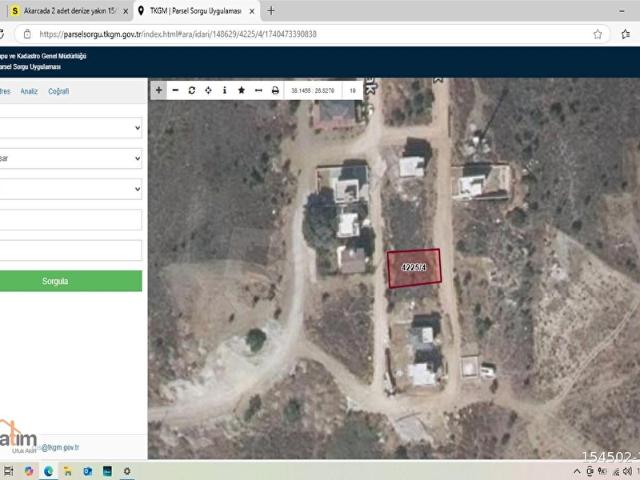Activate the locate crosshair tool on map

point(208,90)
